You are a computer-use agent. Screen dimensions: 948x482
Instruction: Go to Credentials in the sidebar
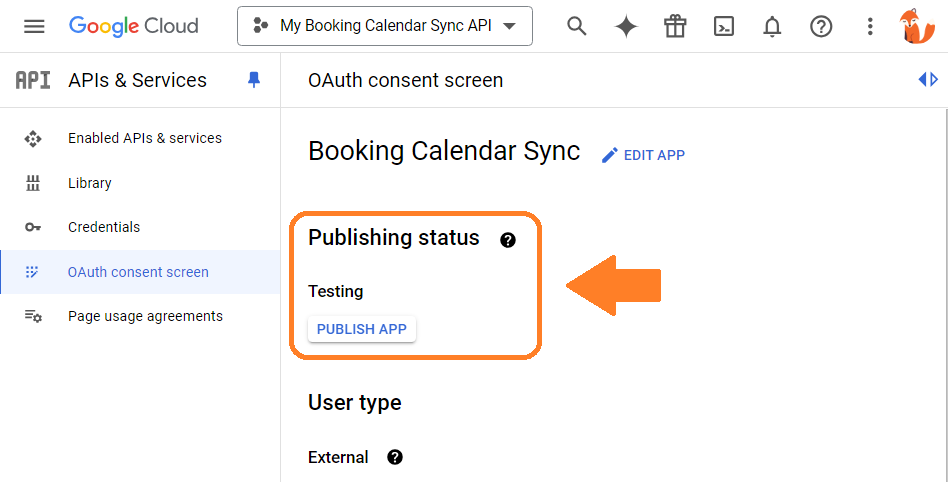pos(140,227)
